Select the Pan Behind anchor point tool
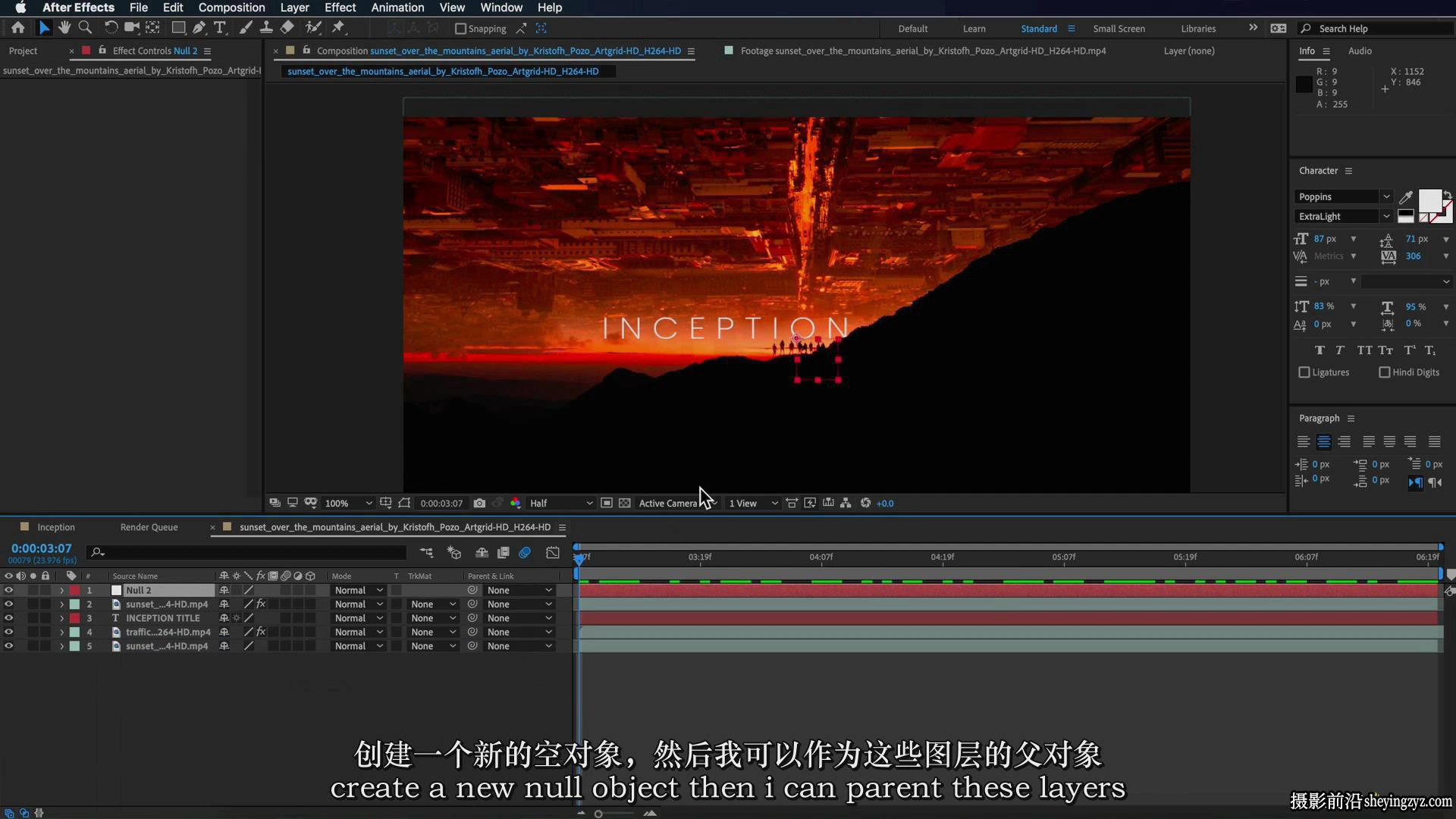Image resolution: width=1456 pixels, height=819 pixels. [152, 28]
